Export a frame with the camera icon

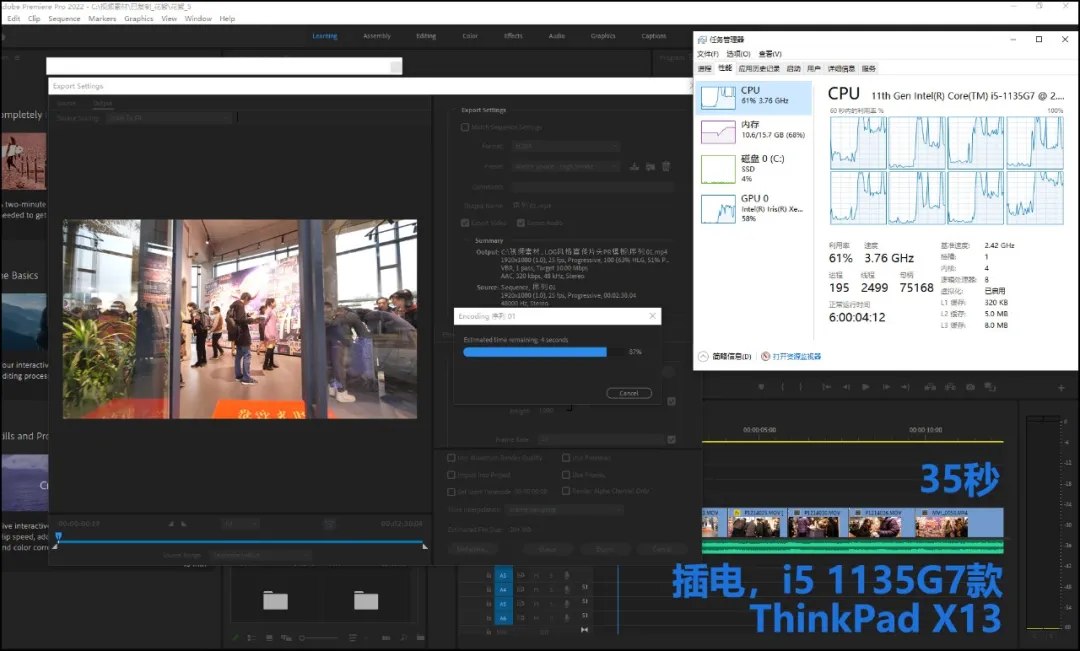click(x=970, y=387)
